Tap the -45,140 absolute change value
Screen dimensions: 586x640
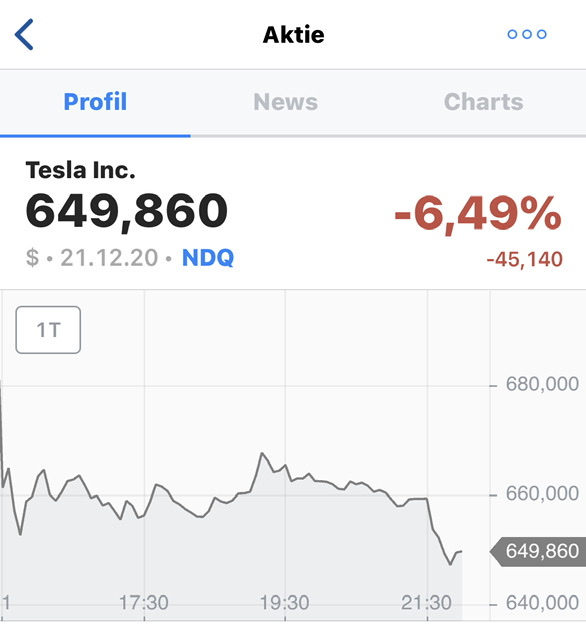click(x=524, y=259)
